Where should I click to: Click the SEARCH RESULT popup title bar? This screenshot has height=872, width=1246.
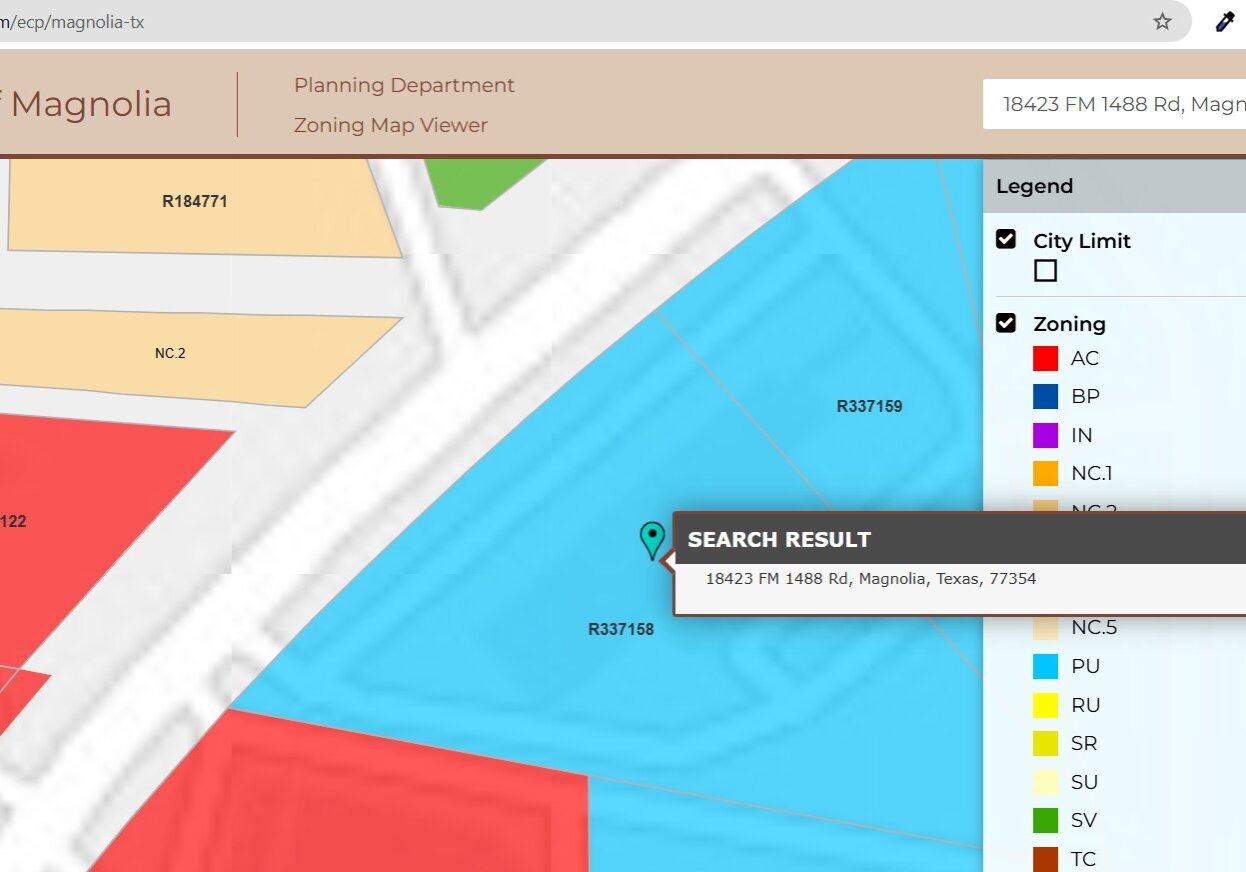pos(779,539)
